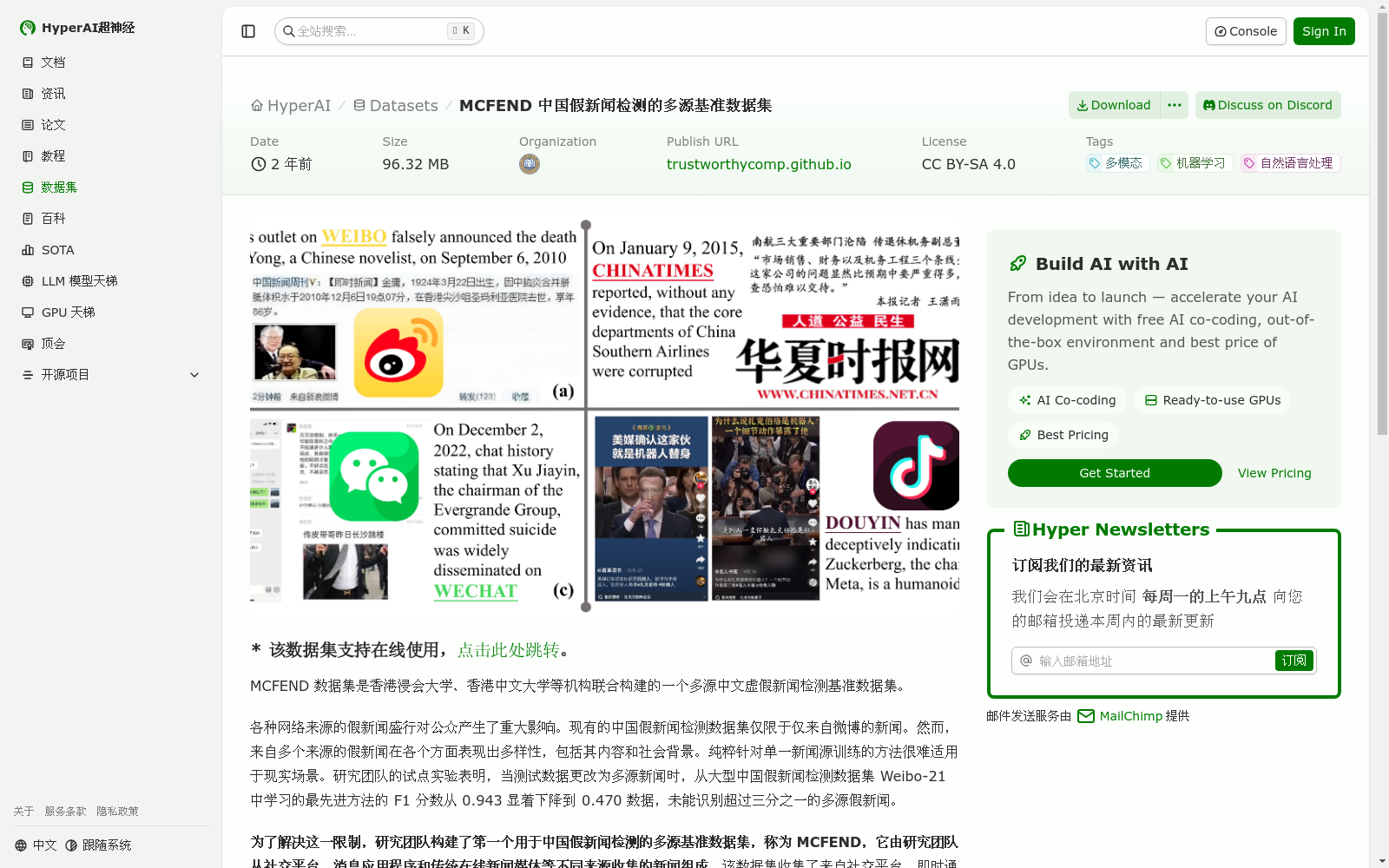Click the CC BY-SA 4.0 license text
1389x868 pixels.
(968, 164)
